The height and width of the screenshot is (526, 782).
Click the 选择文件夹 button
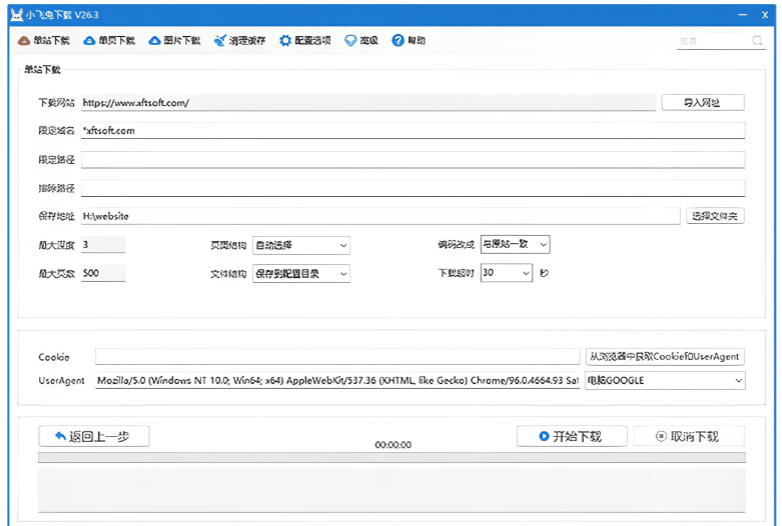click(715, 216)
